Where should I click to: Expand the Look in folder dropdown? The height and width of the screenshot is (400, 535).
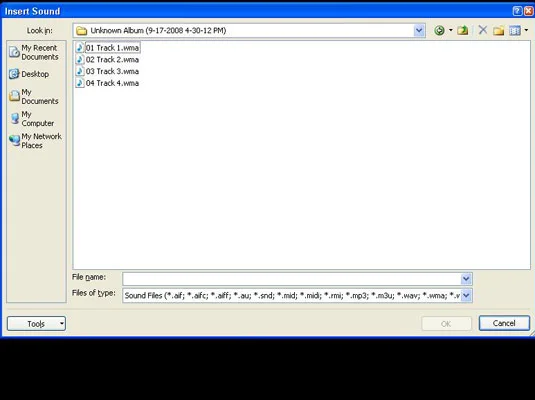[419, 31]
